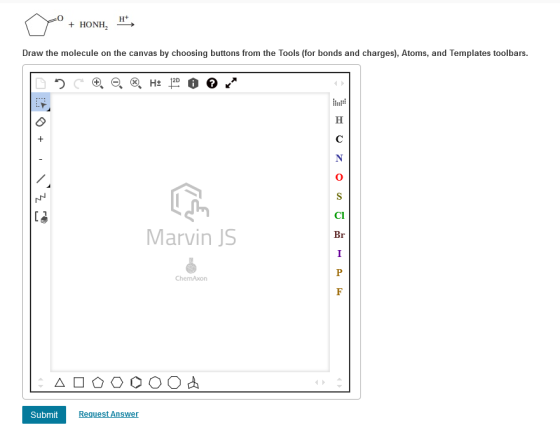Choose the Nitrogen atom button
Screen dimensions: 560x432
(339, 158)
